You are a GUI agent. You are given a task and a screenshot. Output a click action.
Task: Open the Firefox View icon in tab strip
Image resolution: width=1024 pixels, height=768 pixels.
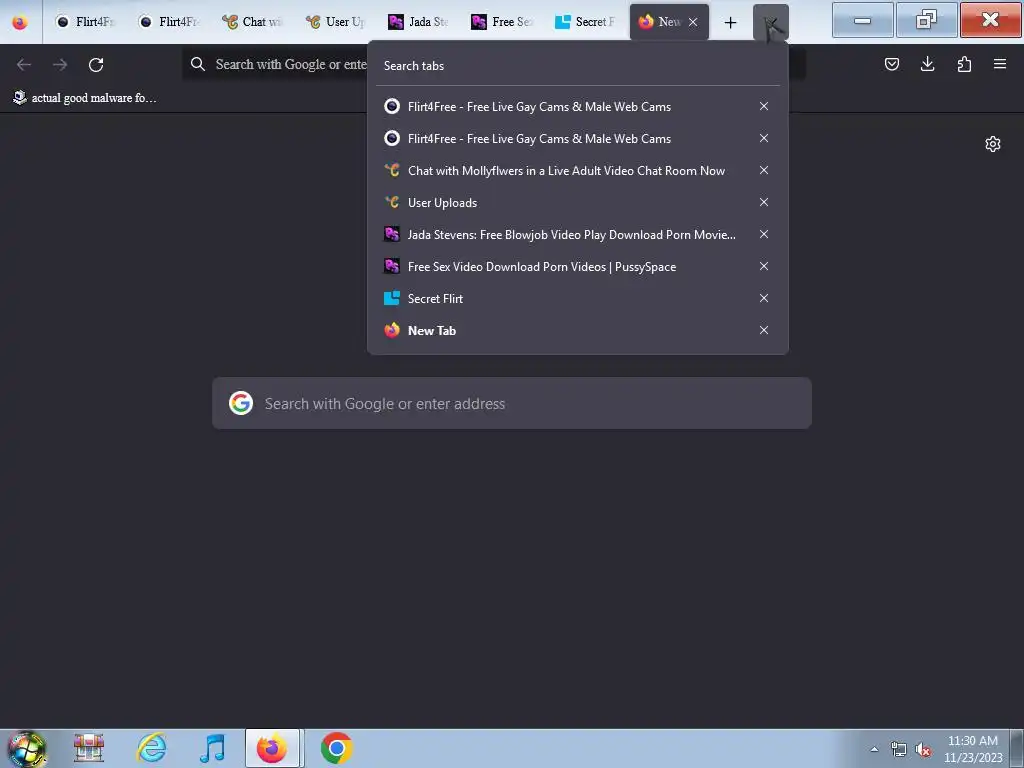point(20,22)
